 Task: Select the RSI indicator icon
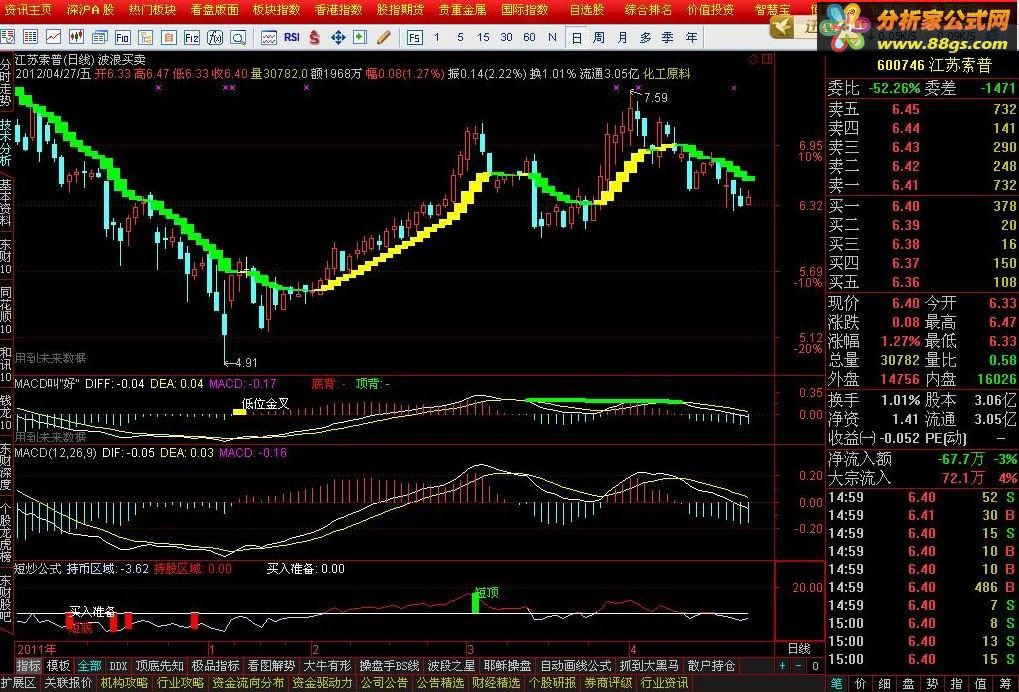point(292,37)
